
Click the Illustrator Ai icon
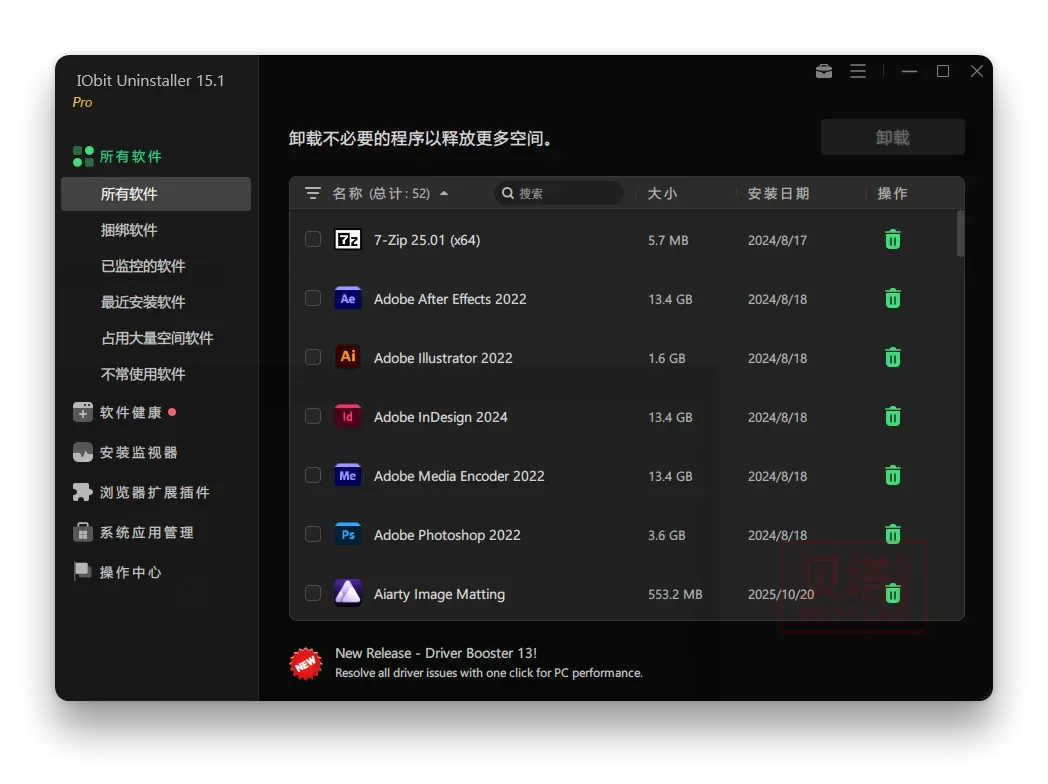pyautogui.click(x=348, y=357)
